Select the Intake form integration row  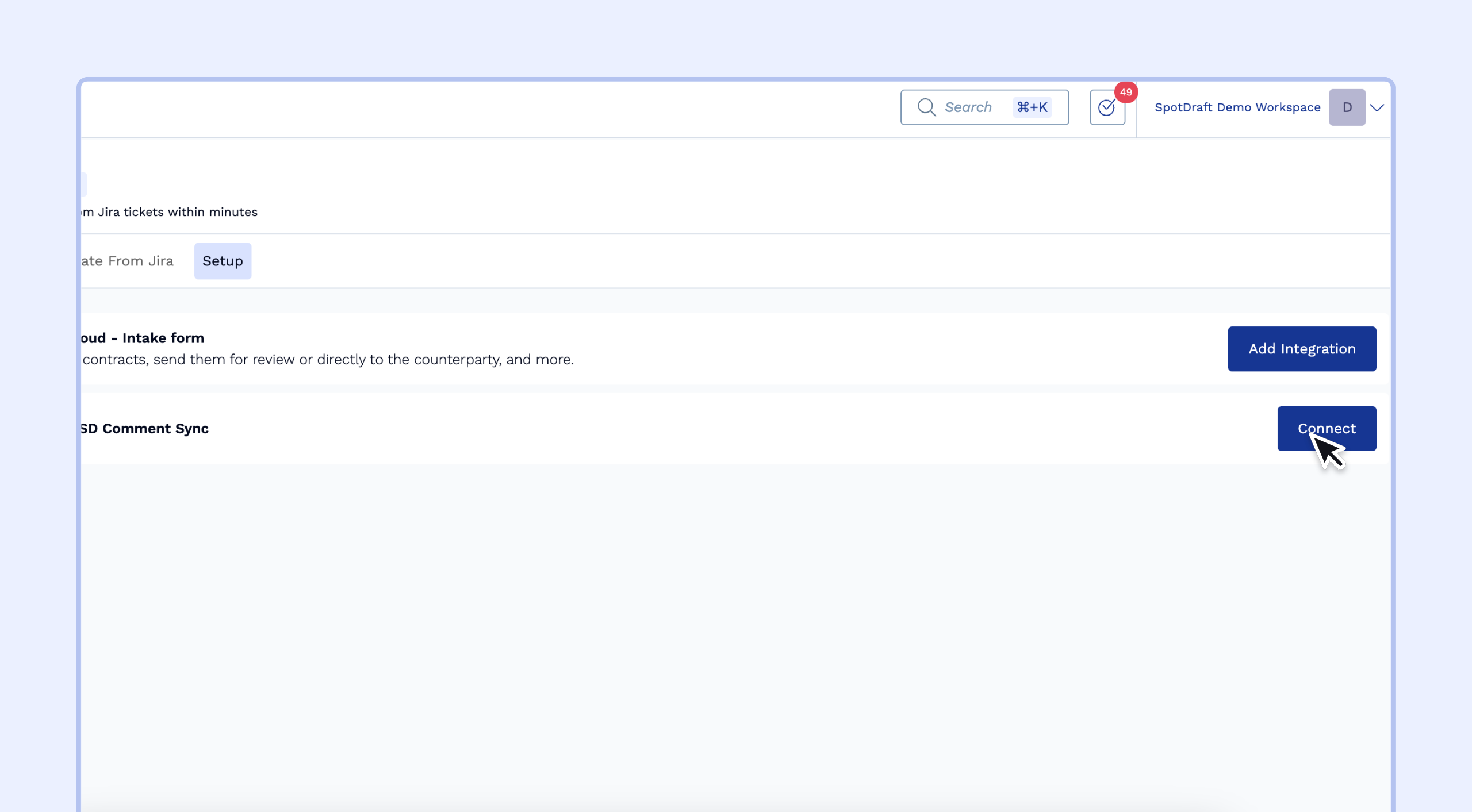tap(862, 349)
